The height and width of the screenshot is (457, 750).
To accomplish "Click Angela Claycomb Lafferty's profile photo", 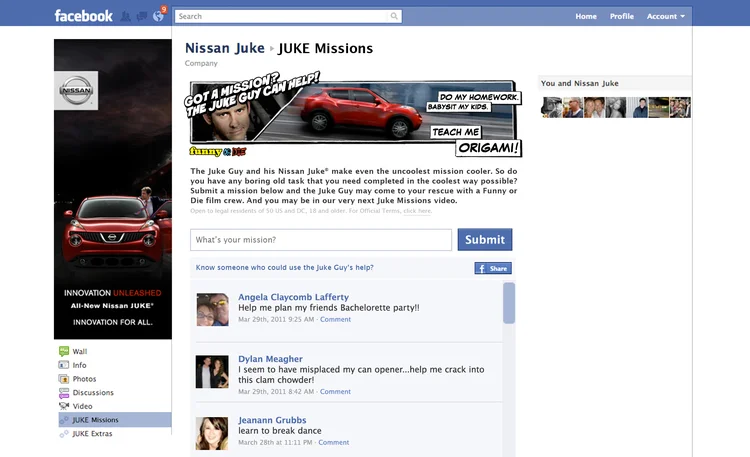I will pos(212,310).
